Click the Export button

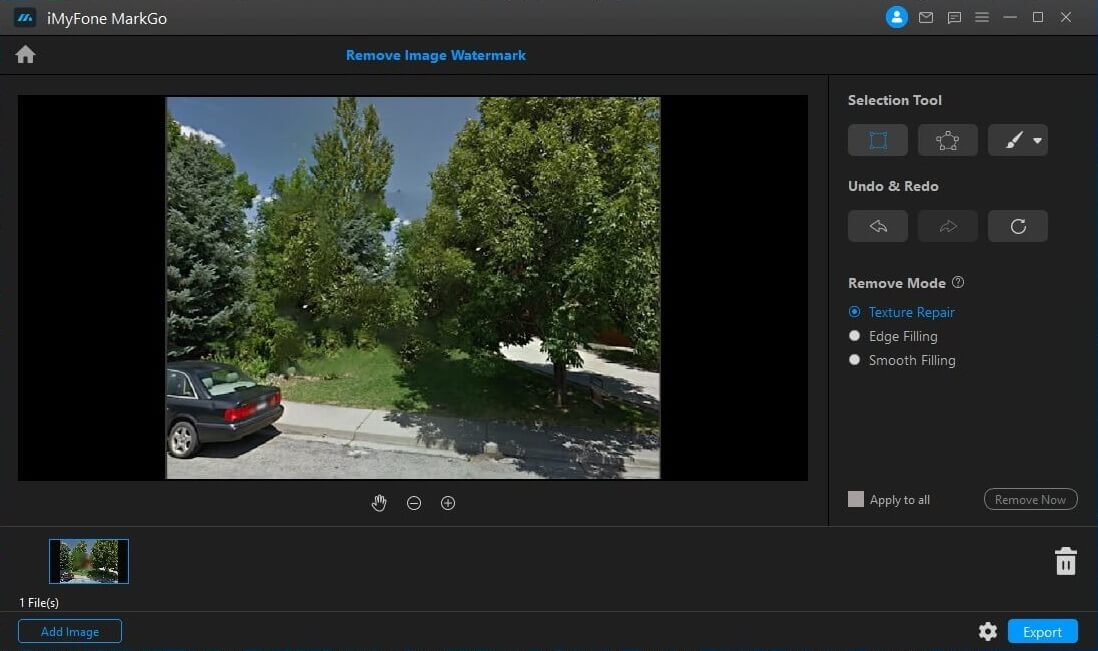[1043, 631]
